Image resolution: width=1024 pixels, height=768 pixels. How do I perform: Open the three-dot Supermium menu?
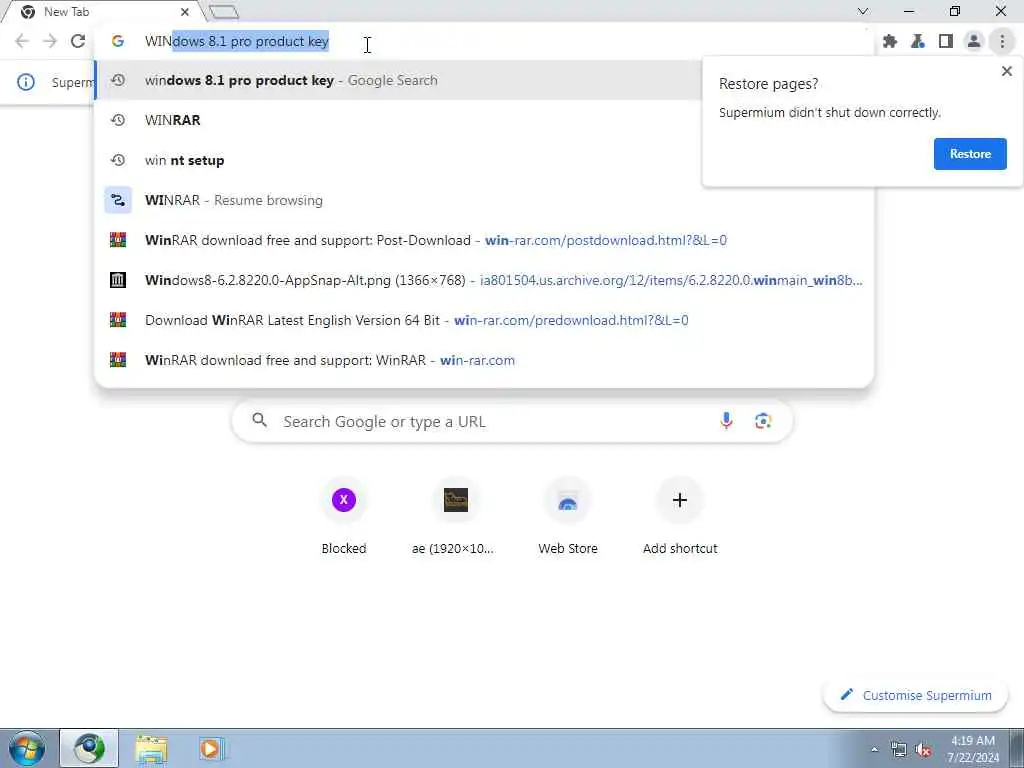1002,41
